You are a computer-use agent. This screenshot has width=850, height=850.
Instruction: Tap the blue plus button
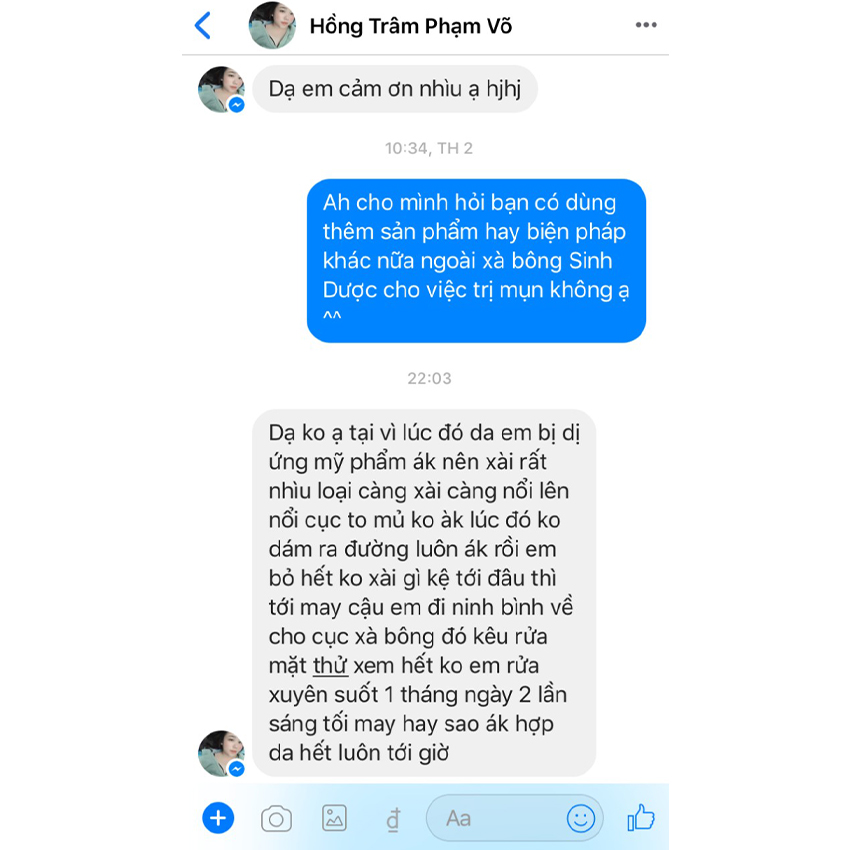218,817
